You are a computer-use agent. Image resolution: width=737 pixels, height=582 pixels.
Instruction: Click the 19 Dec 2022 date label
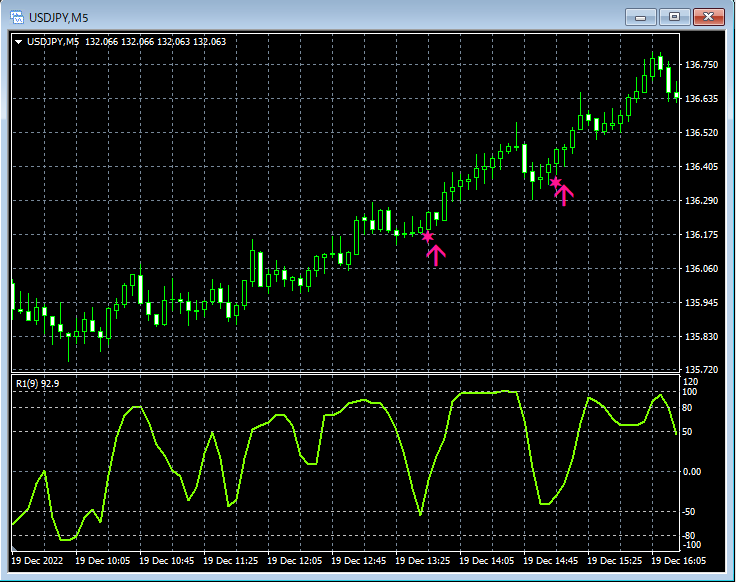pos(37,560)
